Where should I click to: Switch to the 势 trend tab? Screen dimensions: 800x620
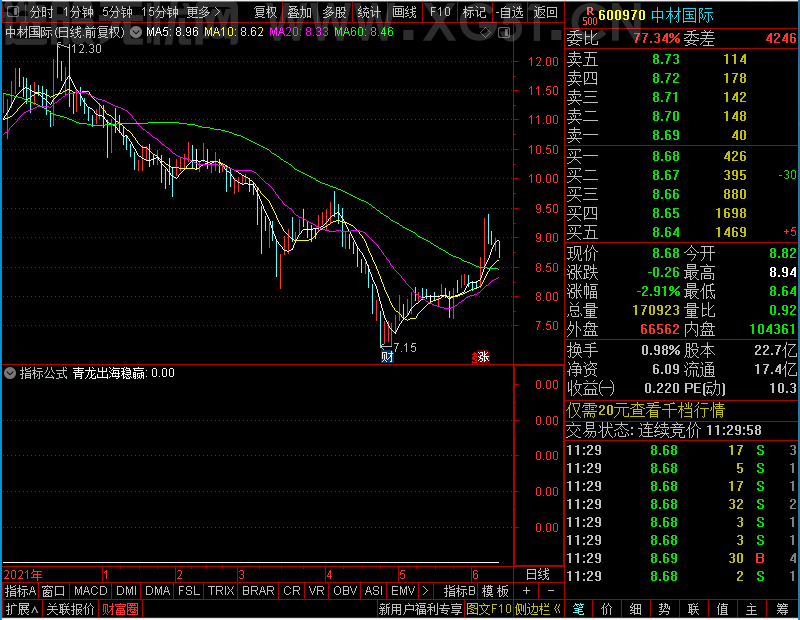point(664,609)
